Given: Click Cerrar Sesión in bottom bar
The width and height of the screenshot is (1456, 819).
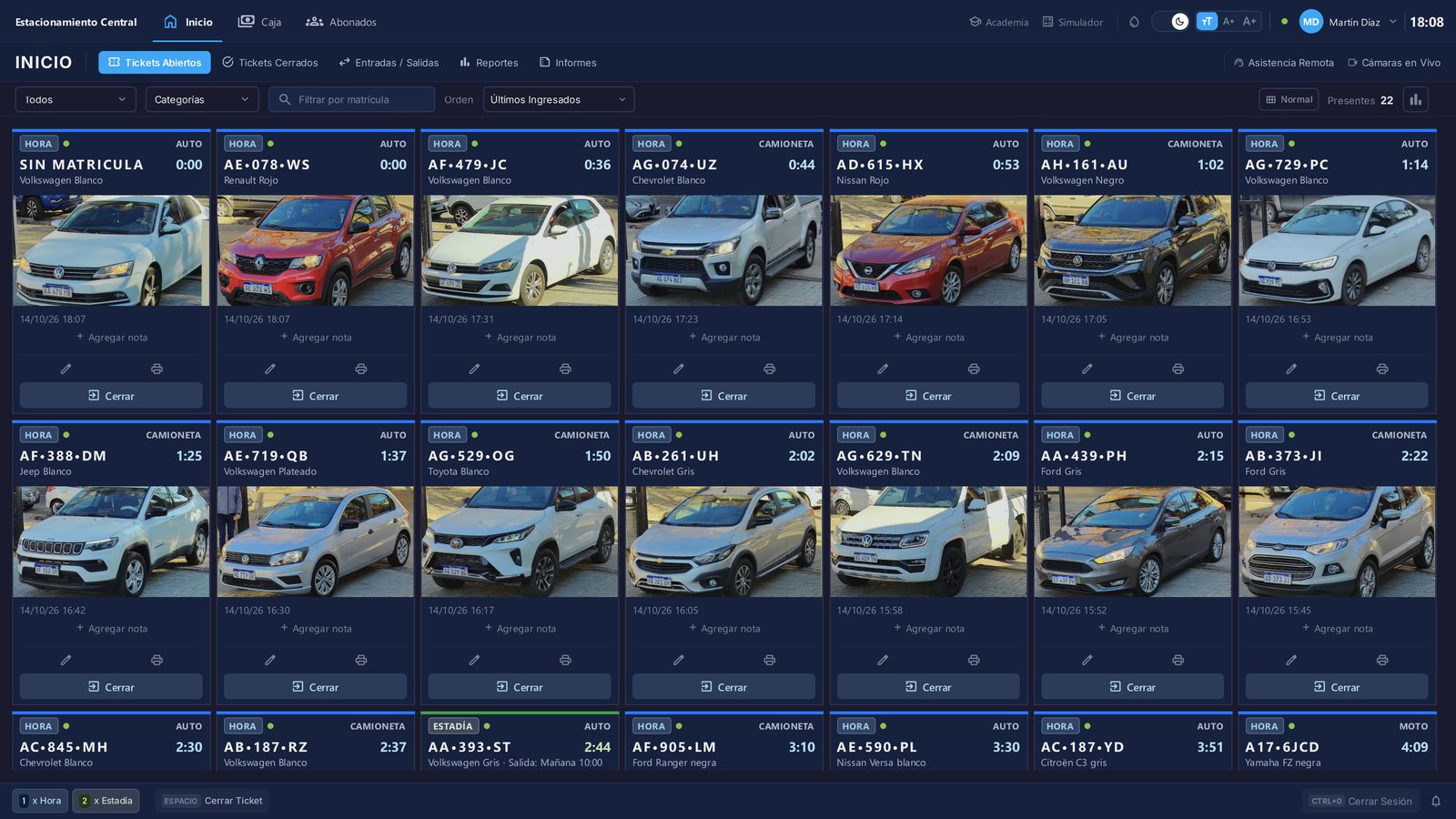Looking at the screenshot, I should [1360, 801].
